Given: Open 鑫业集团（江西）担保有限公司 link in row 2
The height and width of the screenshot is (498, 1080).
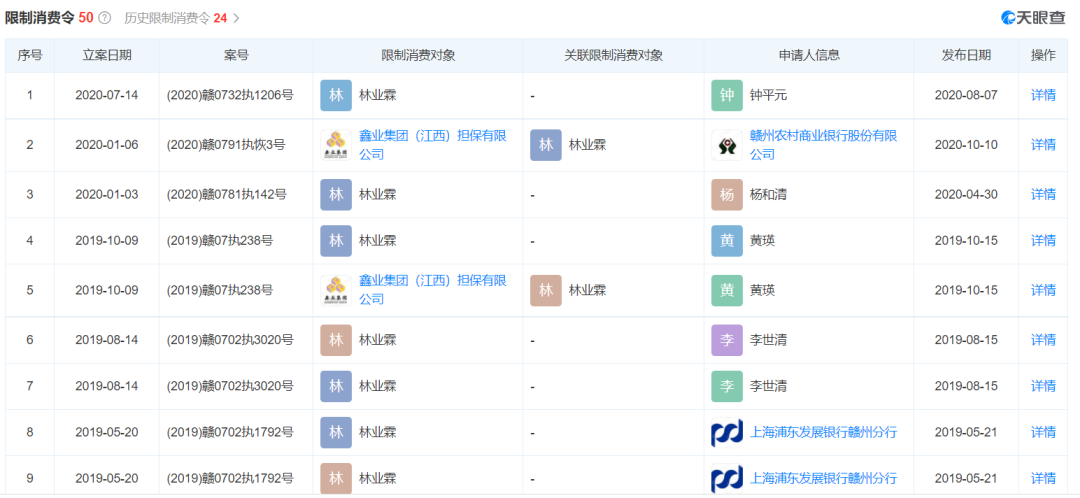Looking at the screenshot, I should (x=433, y=145).
